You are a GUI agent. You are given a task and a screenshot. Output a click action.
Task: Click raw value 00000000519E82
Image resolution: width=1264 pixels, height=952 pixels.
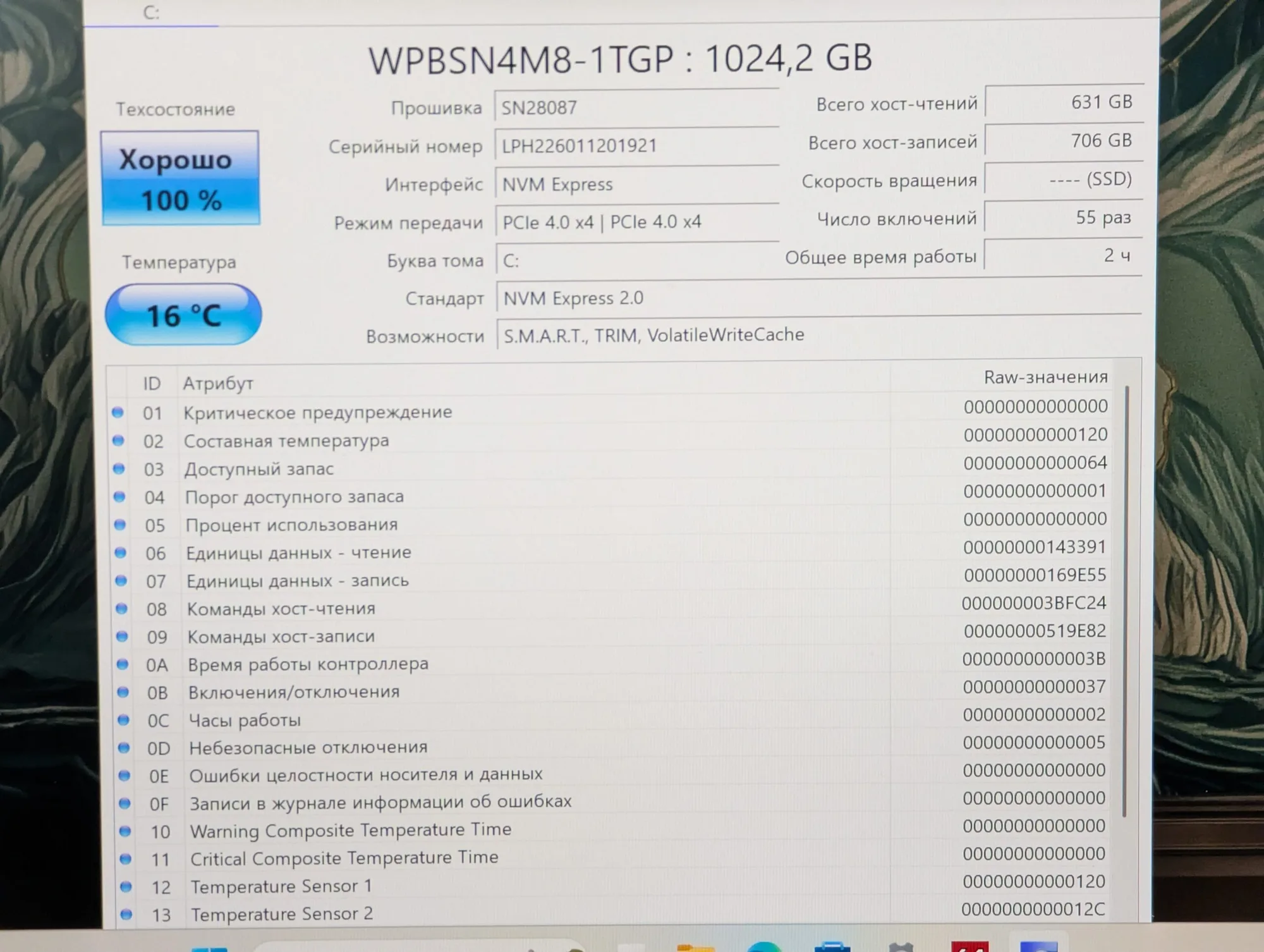(x=1035, y=630)
